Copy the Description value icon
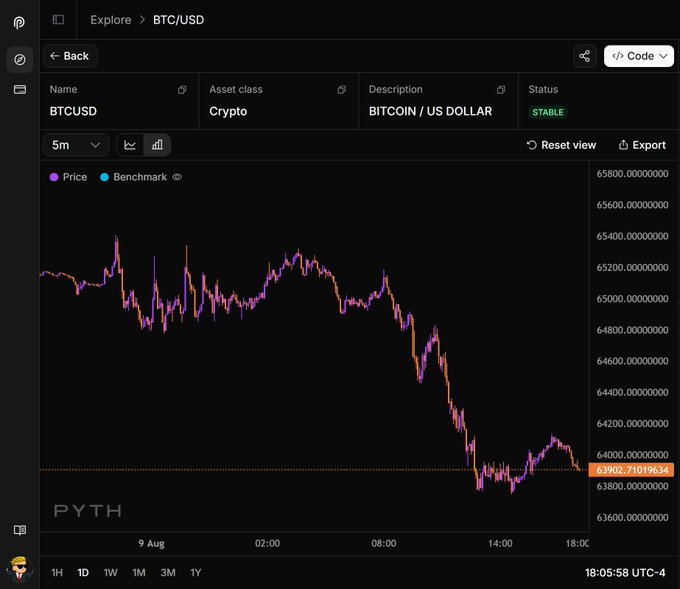Image resolution: width=680 pixels, height=589 pixels. point(501,89)
